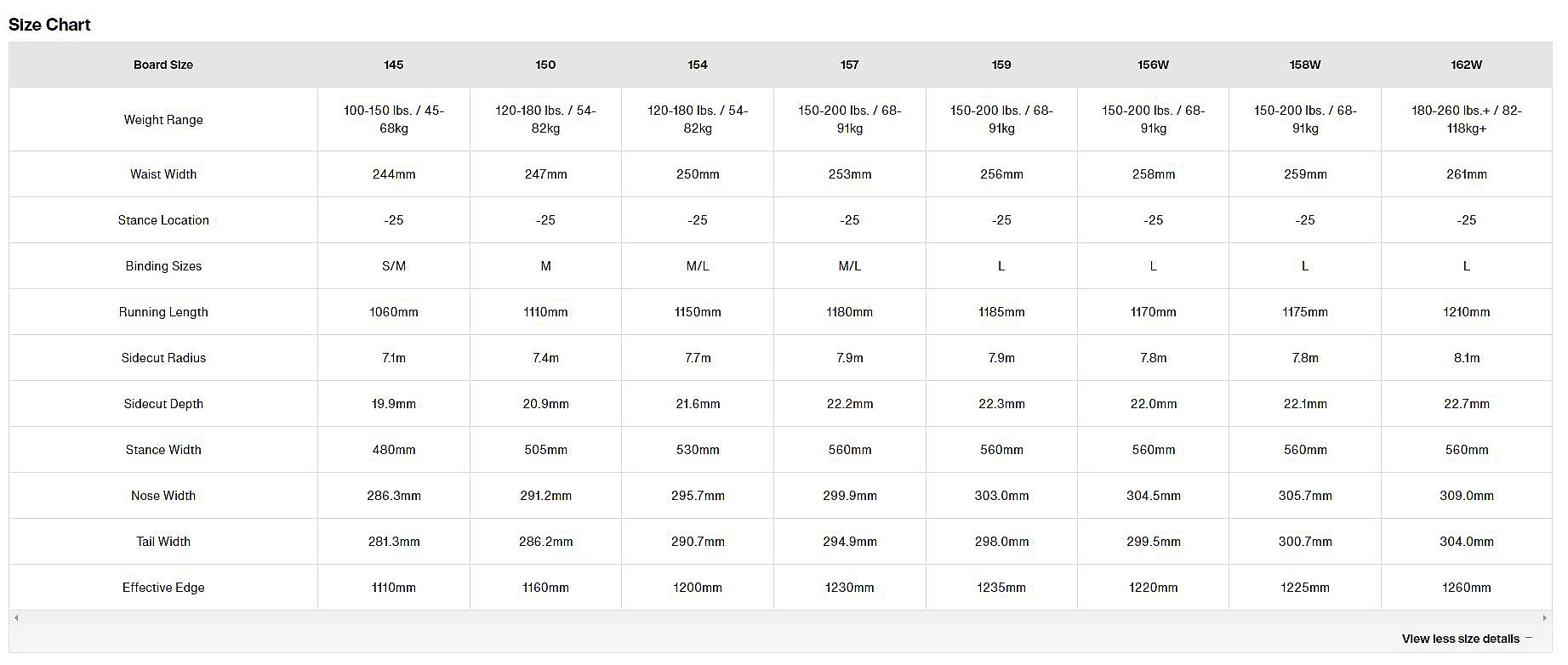Select the 159 board size column header

(x=1001, y=65)
